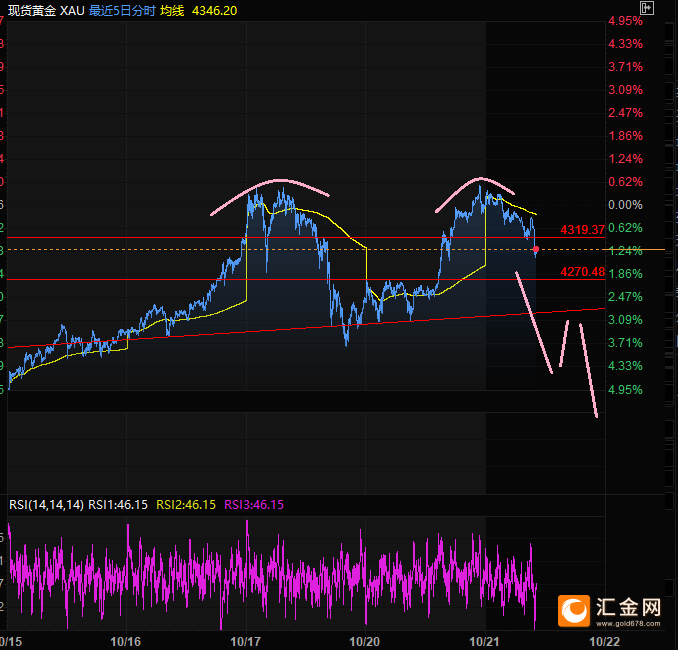Click the magenta RSI3:46.15 readout
678x650 pixels.
click(254, 505)
